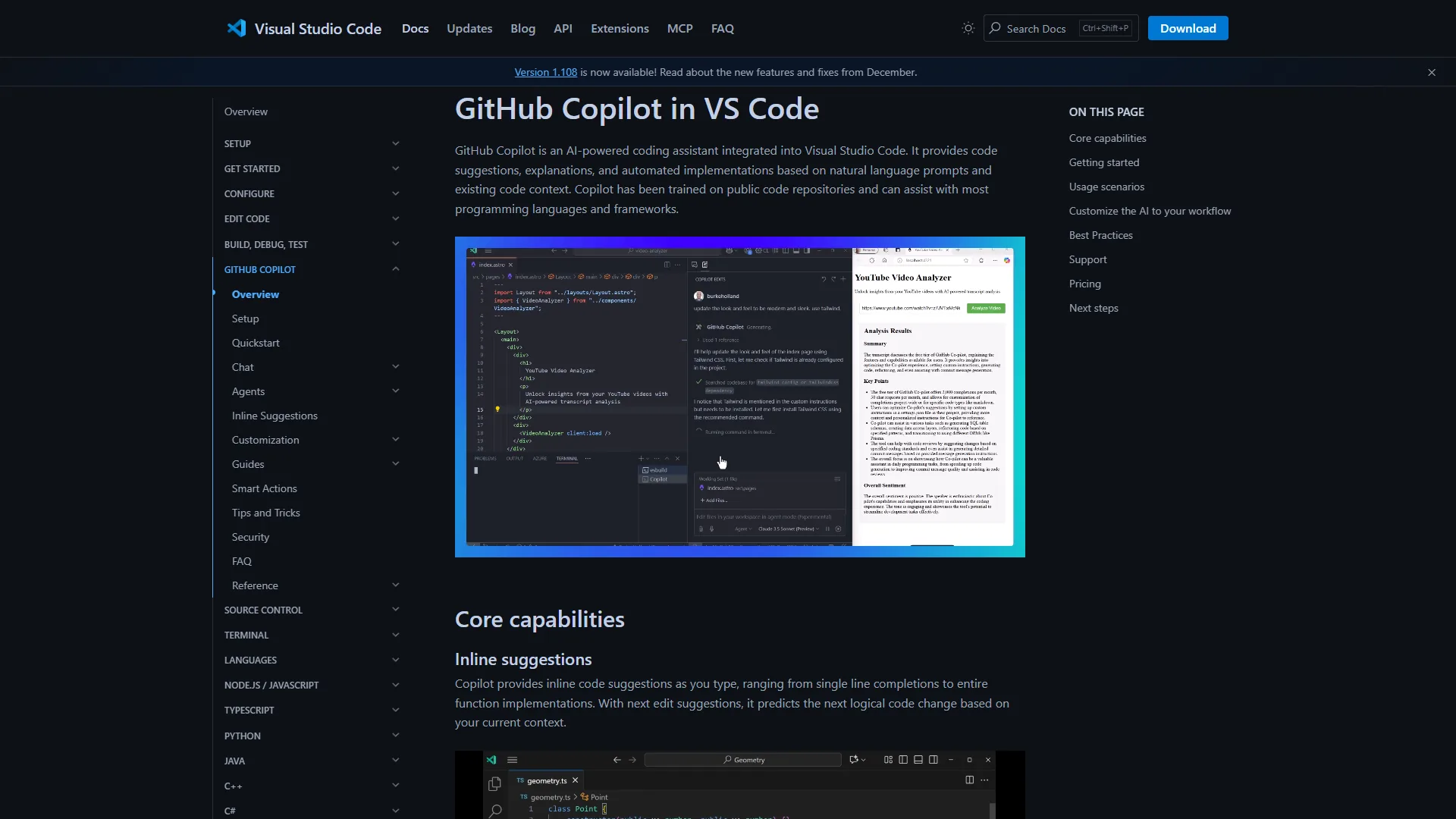Jump to Support section
The height and width of the screenshot is (819, 1456).
[1087, 259]
